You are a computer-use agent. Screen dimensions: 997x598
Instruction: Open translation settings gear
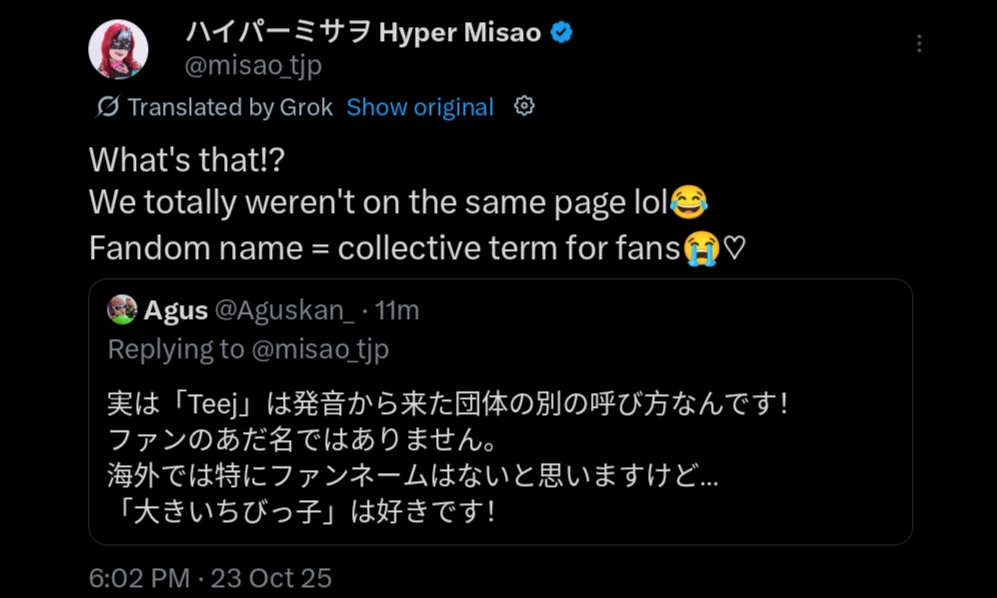(524, 106)
